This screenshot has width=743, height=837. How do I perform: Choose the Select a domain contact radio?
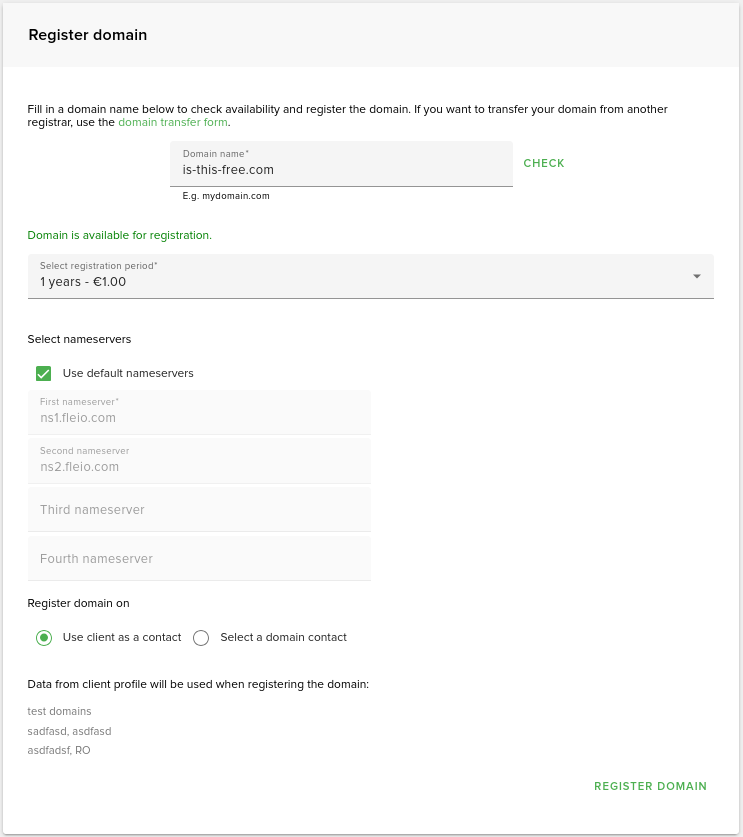(201, 638)
